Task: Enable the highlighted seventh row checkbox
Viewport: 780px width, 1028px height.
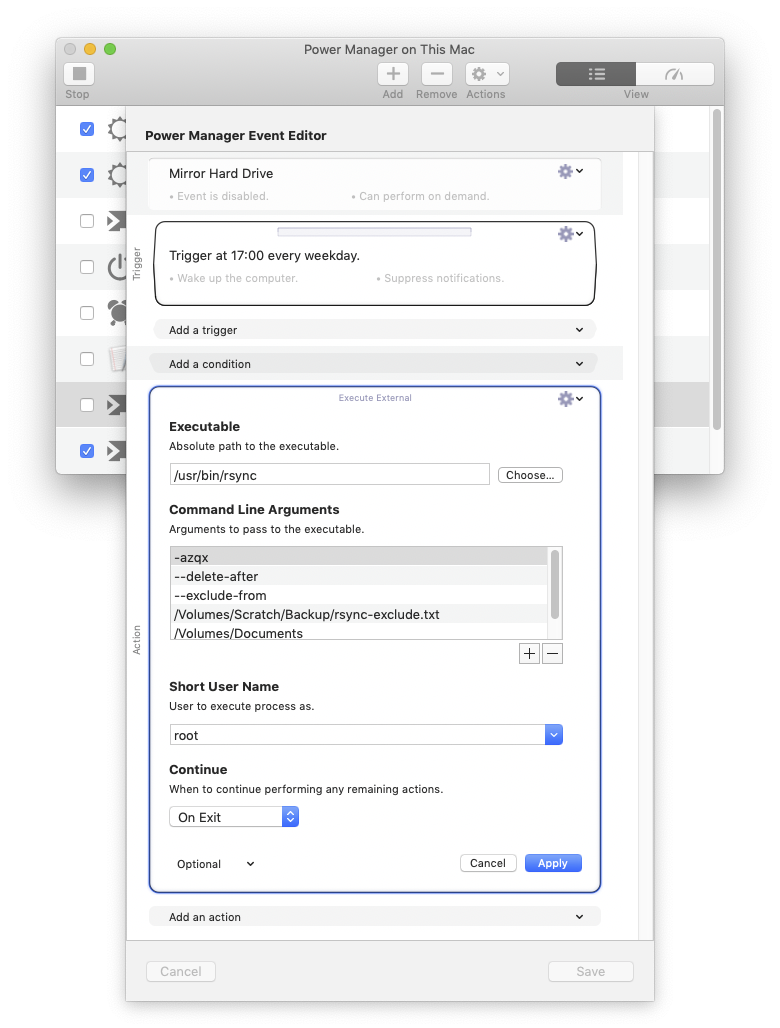Action: click(x=87, y=405)
